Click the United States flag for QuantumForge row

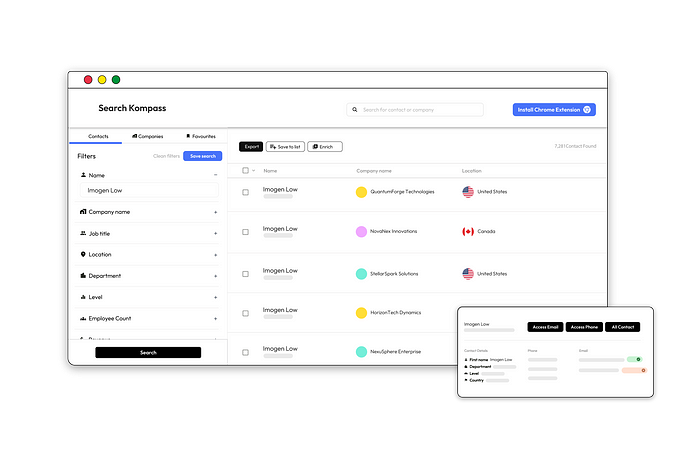pos(468,192)
